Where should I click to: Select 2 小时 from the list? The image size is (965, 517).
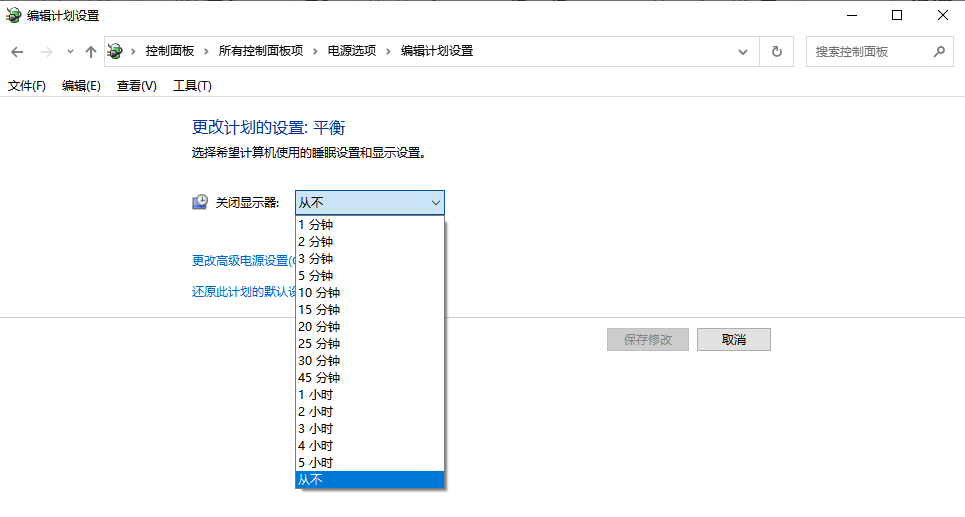point(369,412)
